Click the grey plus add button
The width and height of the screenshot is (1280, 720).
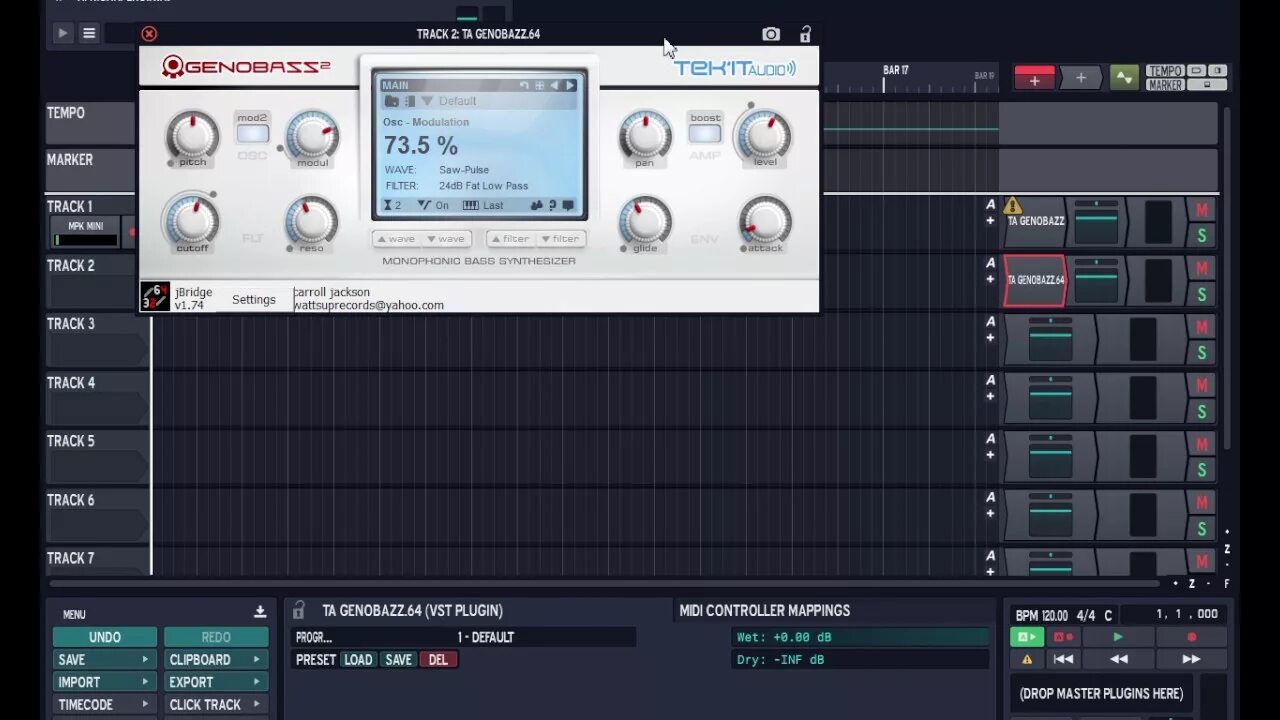tap(1080, 78)
